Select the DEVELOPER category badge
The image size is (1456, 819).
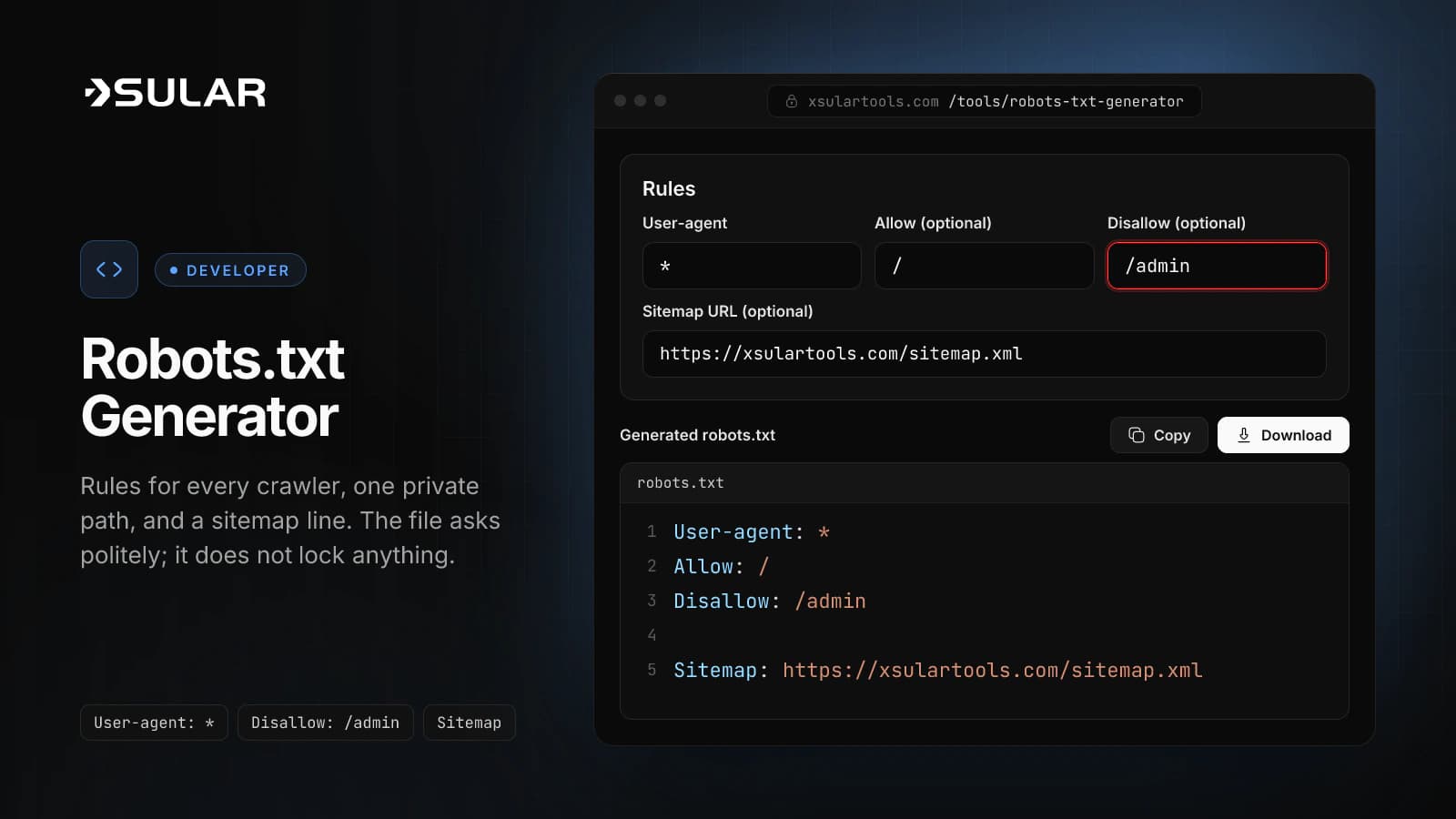pos(230,270)
